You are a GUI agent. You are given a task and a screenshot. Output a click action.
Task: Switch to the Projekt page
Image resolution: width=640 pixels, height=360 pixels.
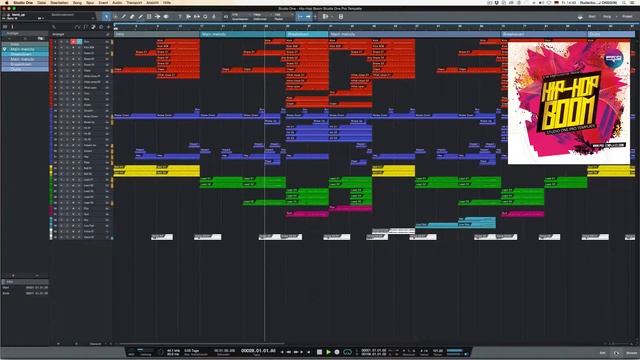click(627, 17)
